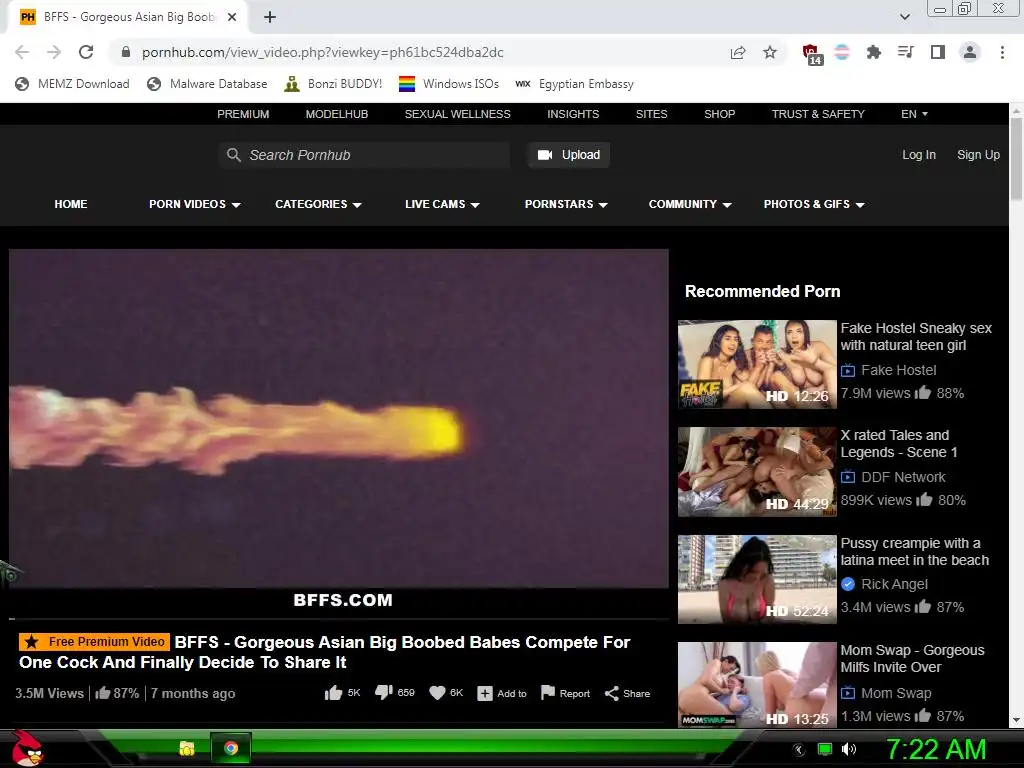
Task: Expand the Categories dropdown menu
Action: point(318,204)
